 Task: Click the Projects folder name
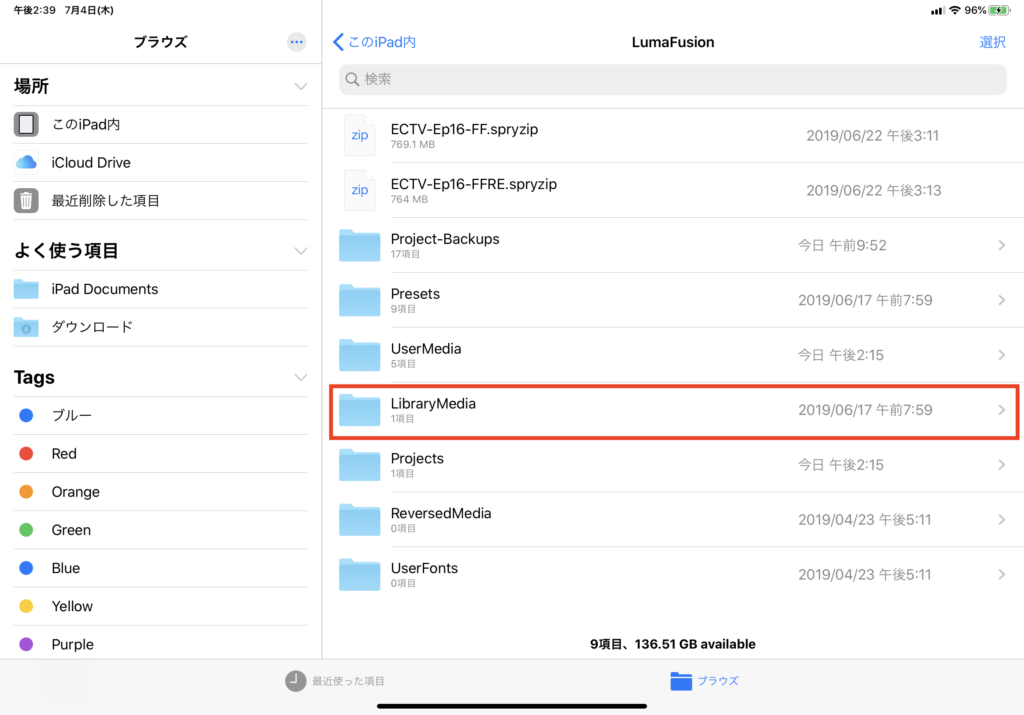pyautogui.click(x=417, y=458)
